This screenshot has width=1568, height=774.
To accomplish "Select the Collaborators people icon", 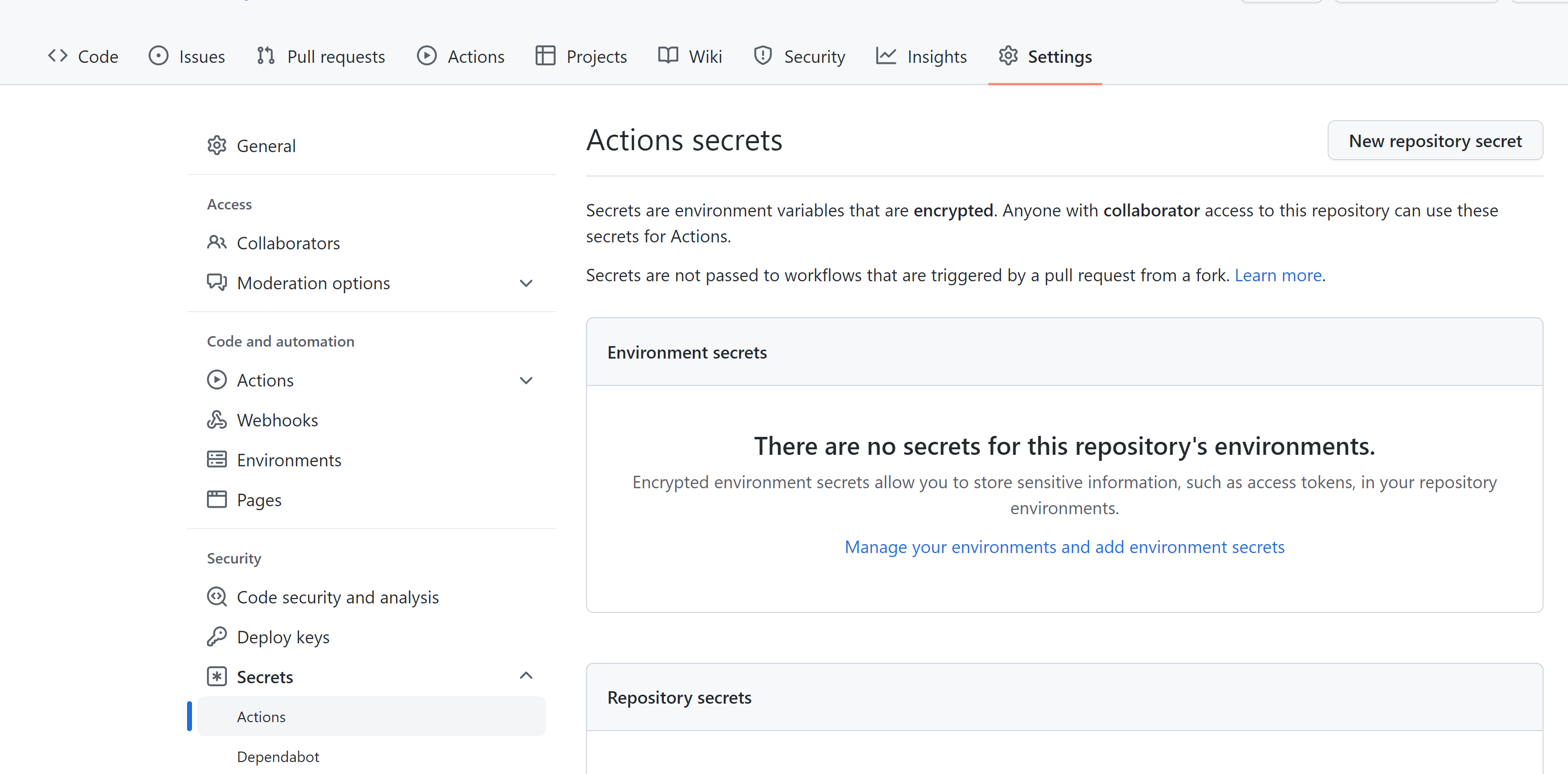I will point(216,243).
